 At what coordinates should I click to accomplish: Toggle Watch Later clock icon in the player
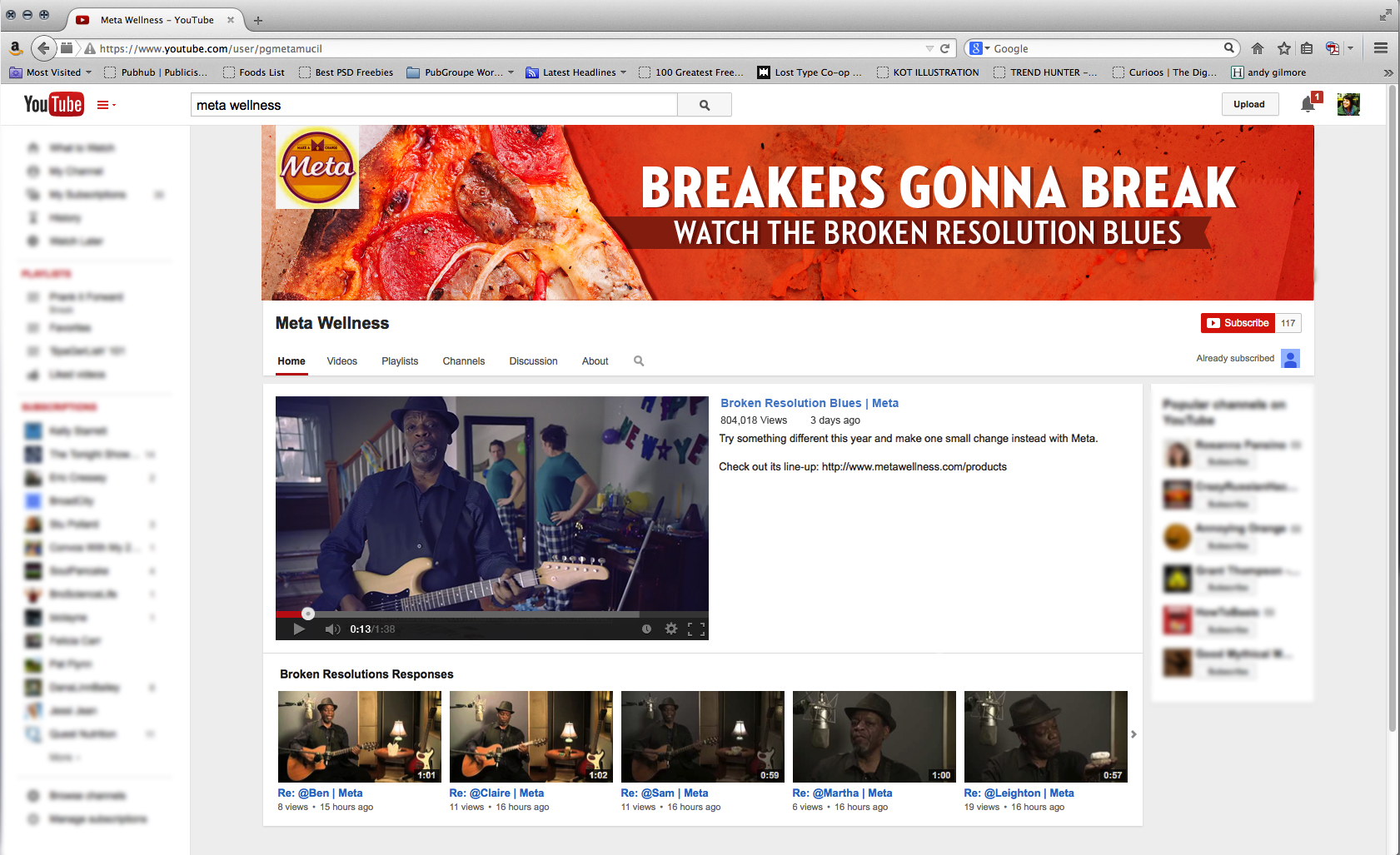(x=646, y=629)
